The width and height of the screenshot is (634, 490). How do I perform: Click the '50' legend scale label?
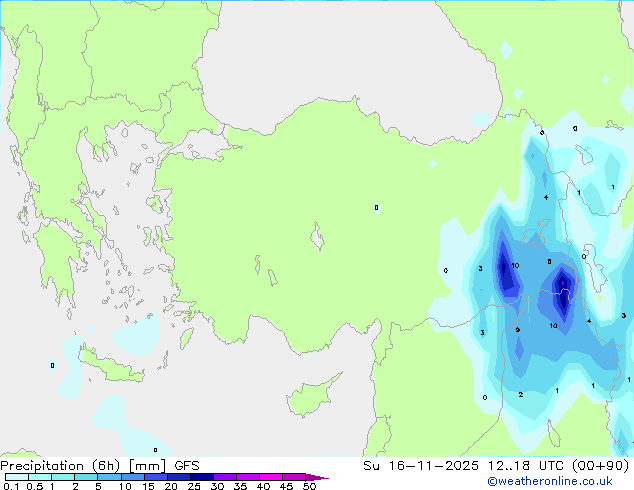[309, 486]
